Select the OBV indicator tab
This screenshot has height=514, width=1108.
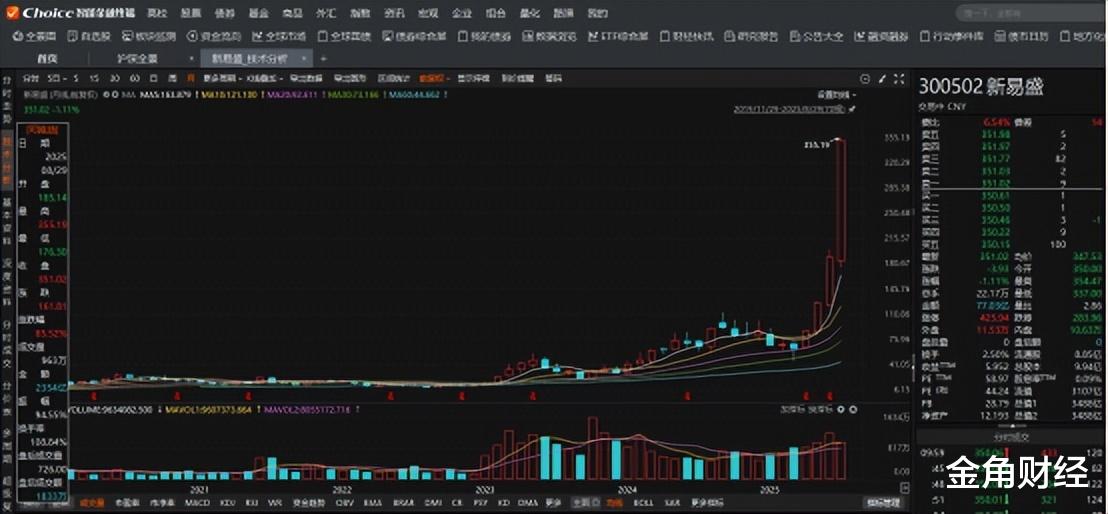pos(344,503)
